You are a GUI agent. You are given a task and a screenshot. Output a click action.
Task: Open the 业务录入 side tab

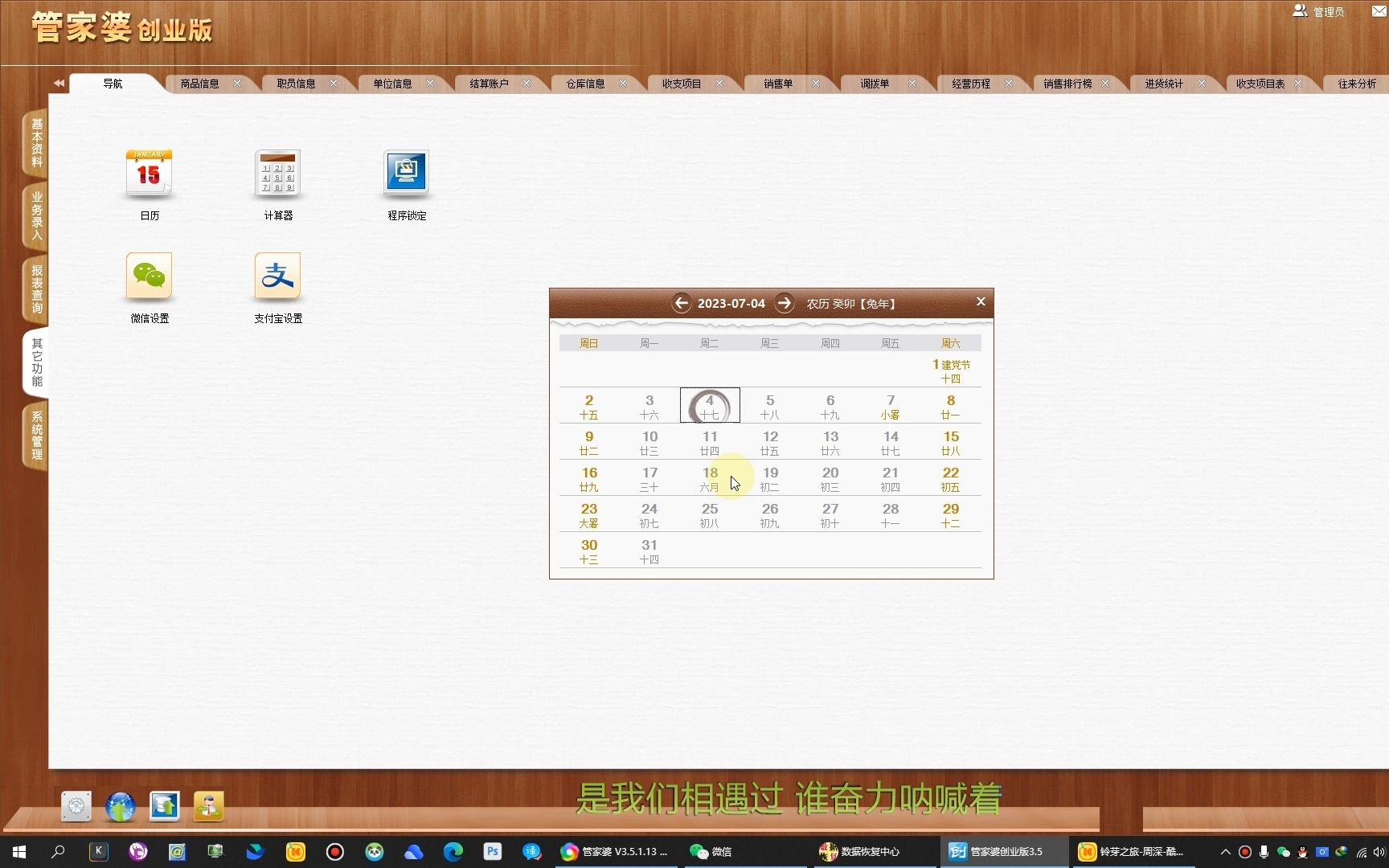coord(36,215)
